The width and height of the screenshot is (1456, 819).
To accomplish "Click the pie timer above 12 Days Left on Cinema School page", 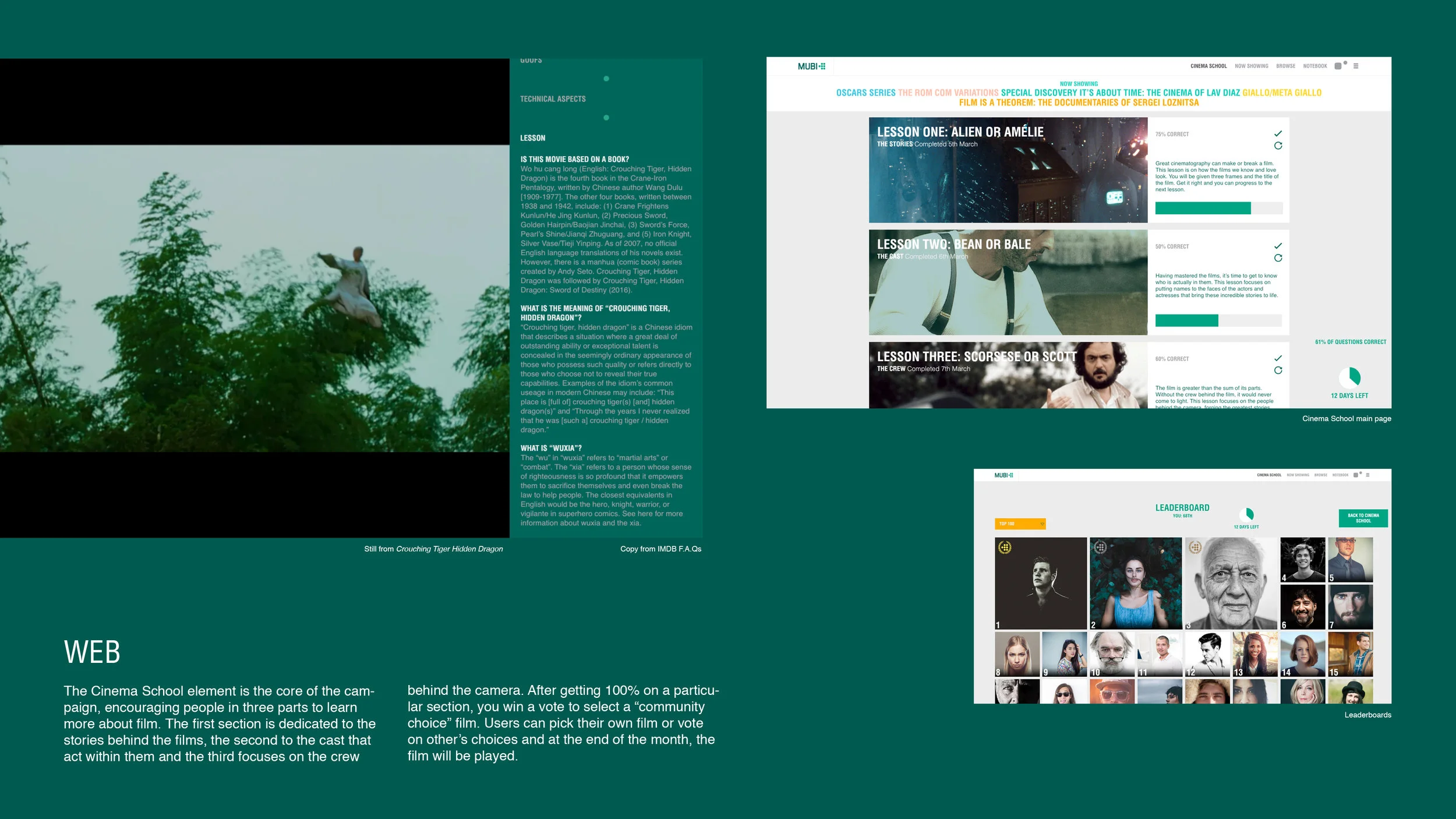I will (1349, 378).
